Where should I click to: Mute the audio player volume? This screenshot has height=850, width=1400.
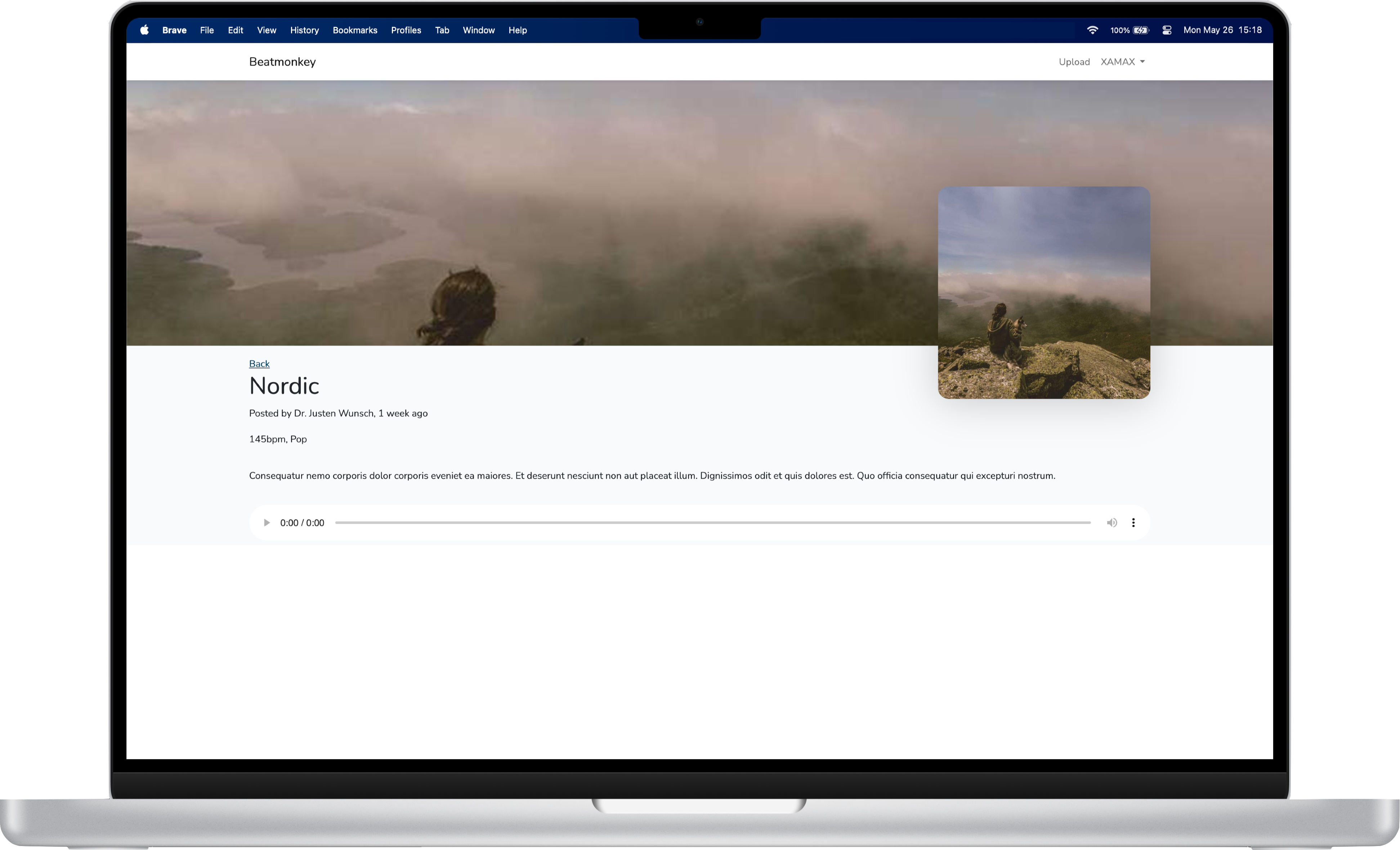(1111, 523)
